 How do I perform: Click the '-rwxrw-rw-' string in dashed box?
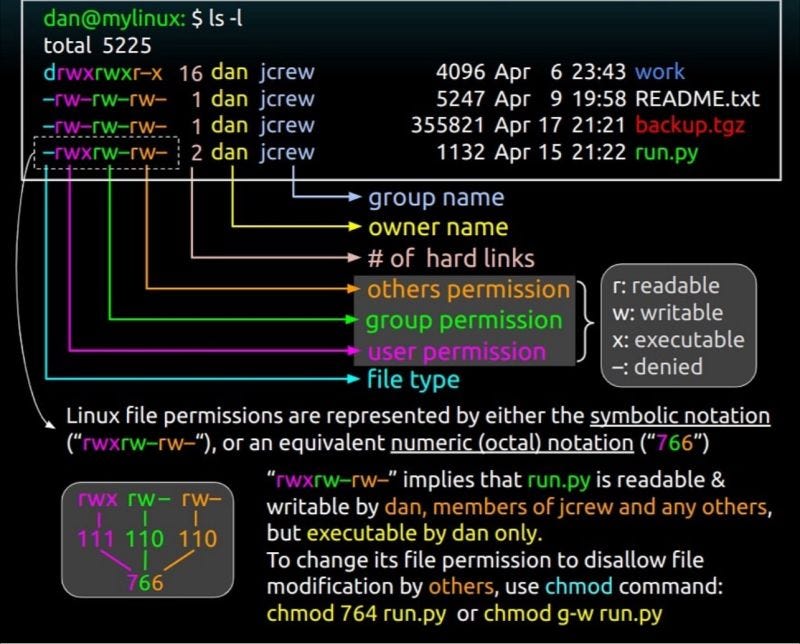coord(105,153)
